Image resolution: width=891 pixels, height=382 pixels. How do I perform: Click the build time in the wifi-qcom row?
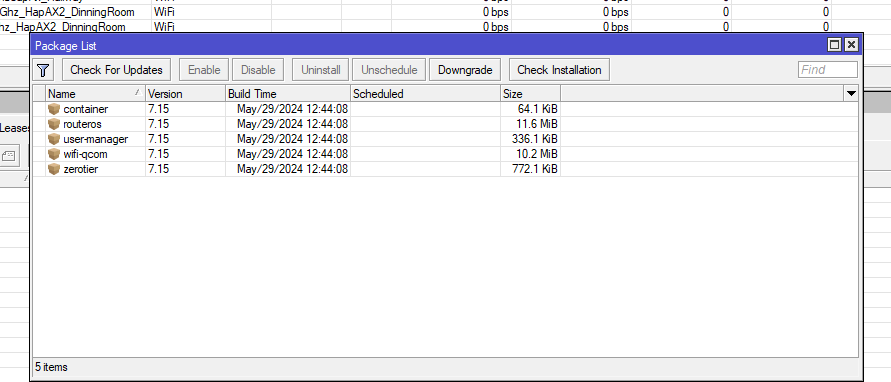(293, 154)
